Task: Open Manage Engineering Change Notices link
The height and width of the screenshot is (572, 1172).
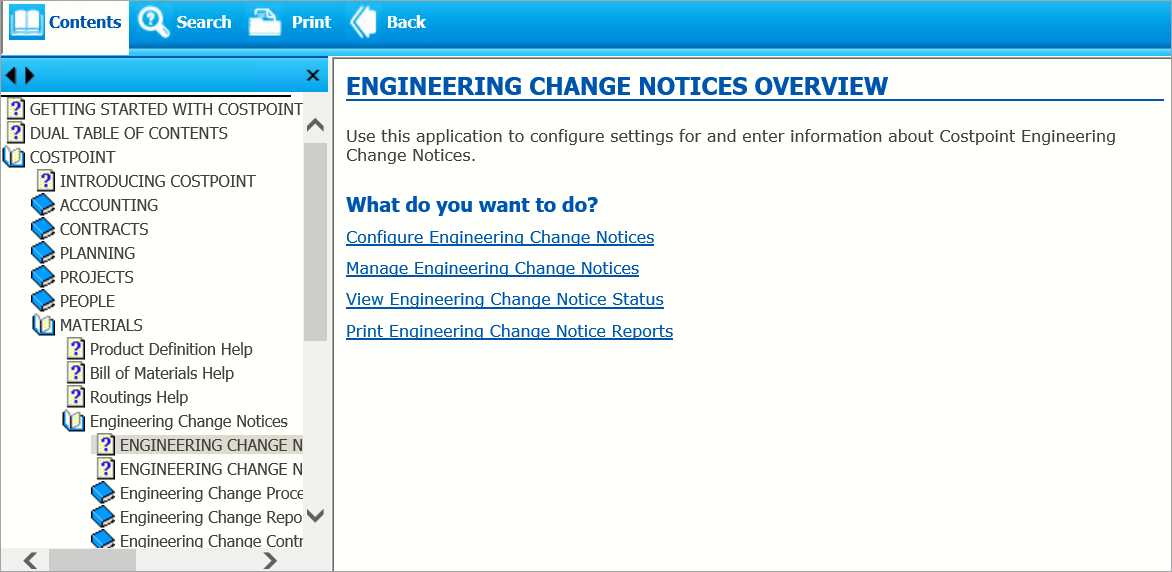Action: tap(492, 268)
